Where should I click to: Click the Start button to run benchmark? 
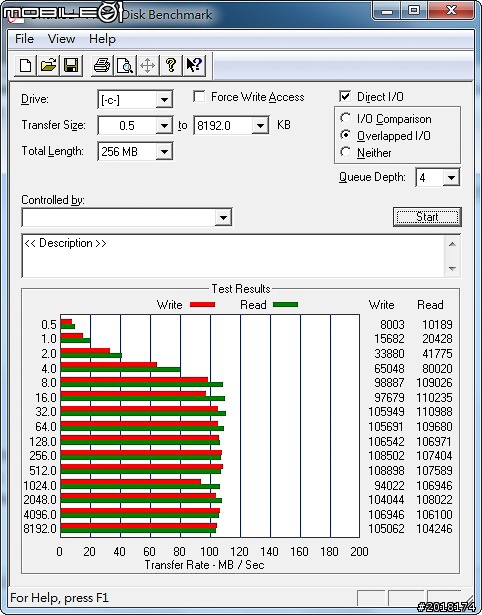coord(427,217)
